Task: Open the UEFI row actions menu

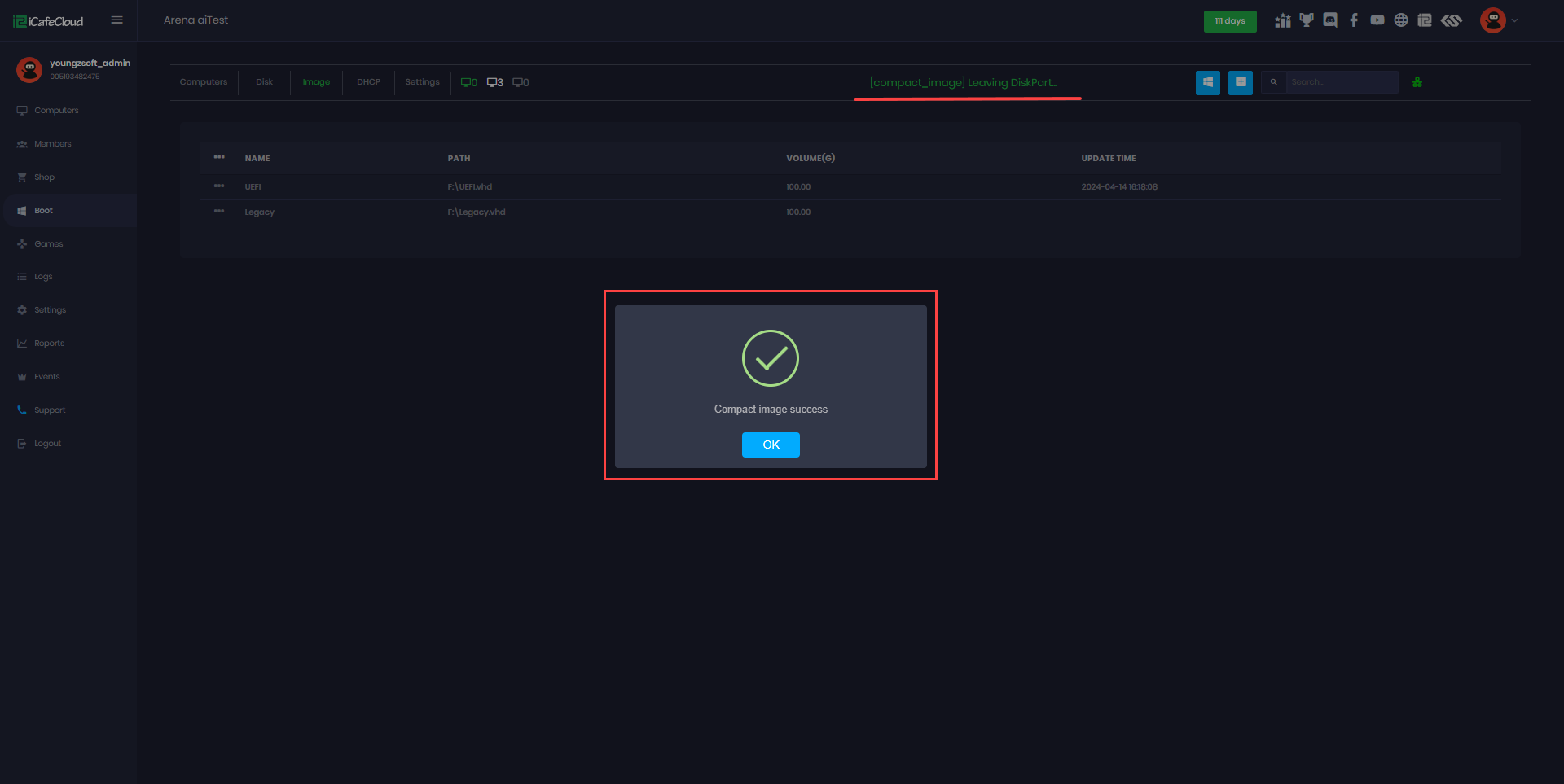Action: (x=218, y=186)
